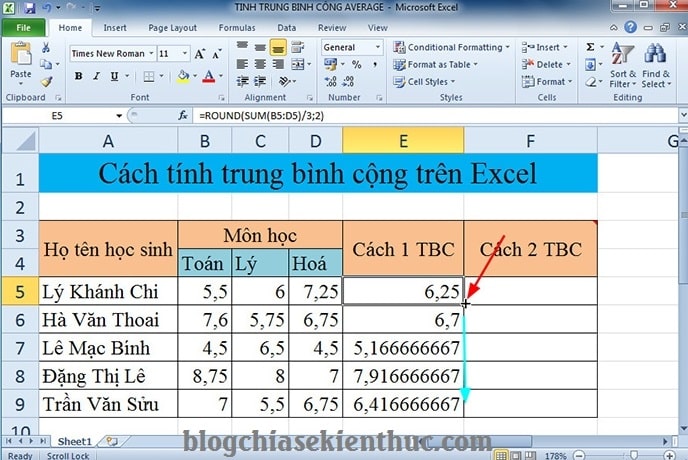Switch to the Insert tab

click(x=115, y=28)
